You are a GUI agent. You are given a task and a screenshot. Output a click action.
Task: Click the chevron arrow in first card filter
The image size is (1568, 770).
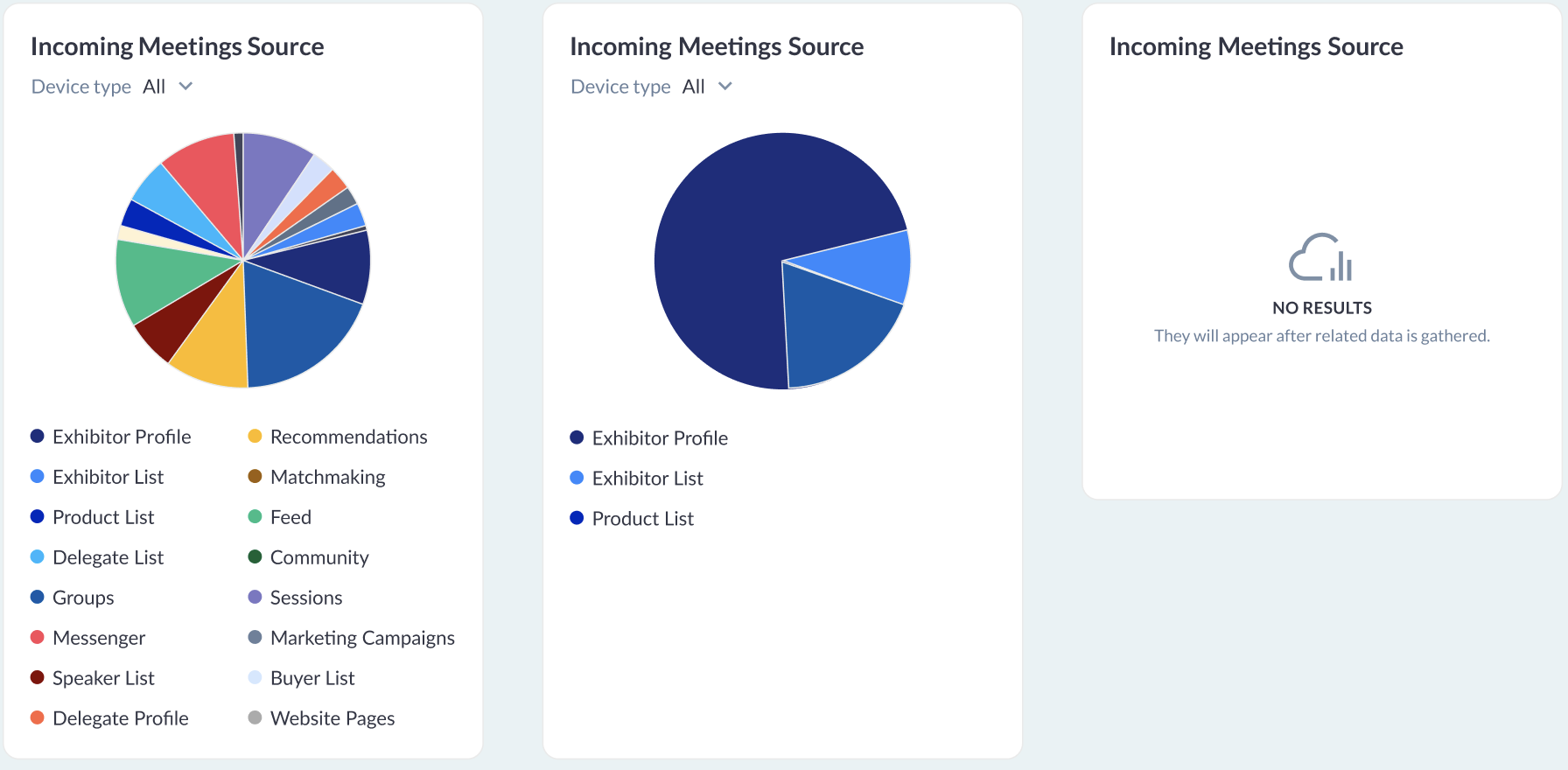point(185,86)
